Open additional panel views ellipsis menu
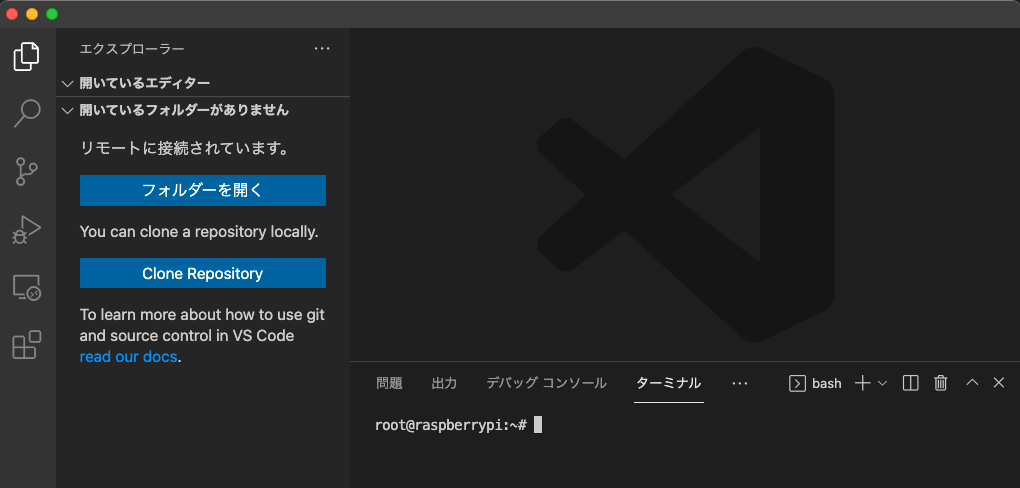Screen dimensions: 1020x488 click(740, 383)
